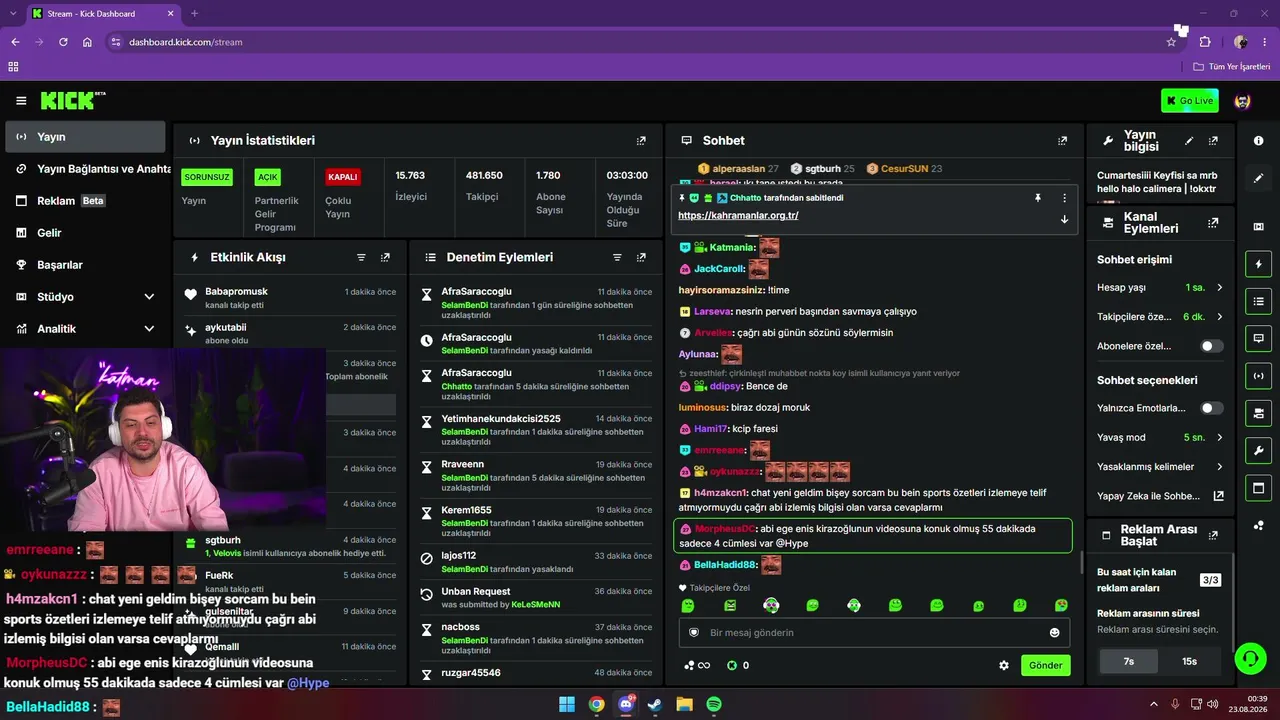1280x720 pixels.
Task: Expand the Analitik sidebar section
Action: (x=149, y=329)
